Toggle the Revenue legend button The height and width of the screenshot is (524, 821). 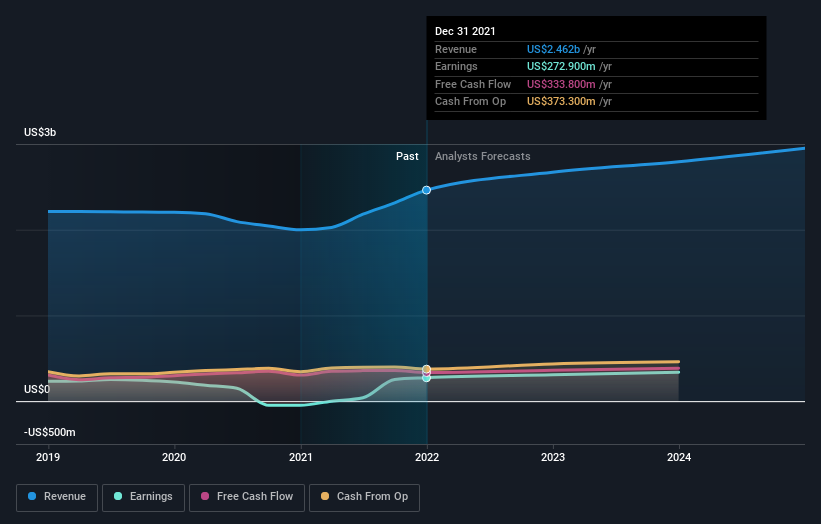pos(57,497)
